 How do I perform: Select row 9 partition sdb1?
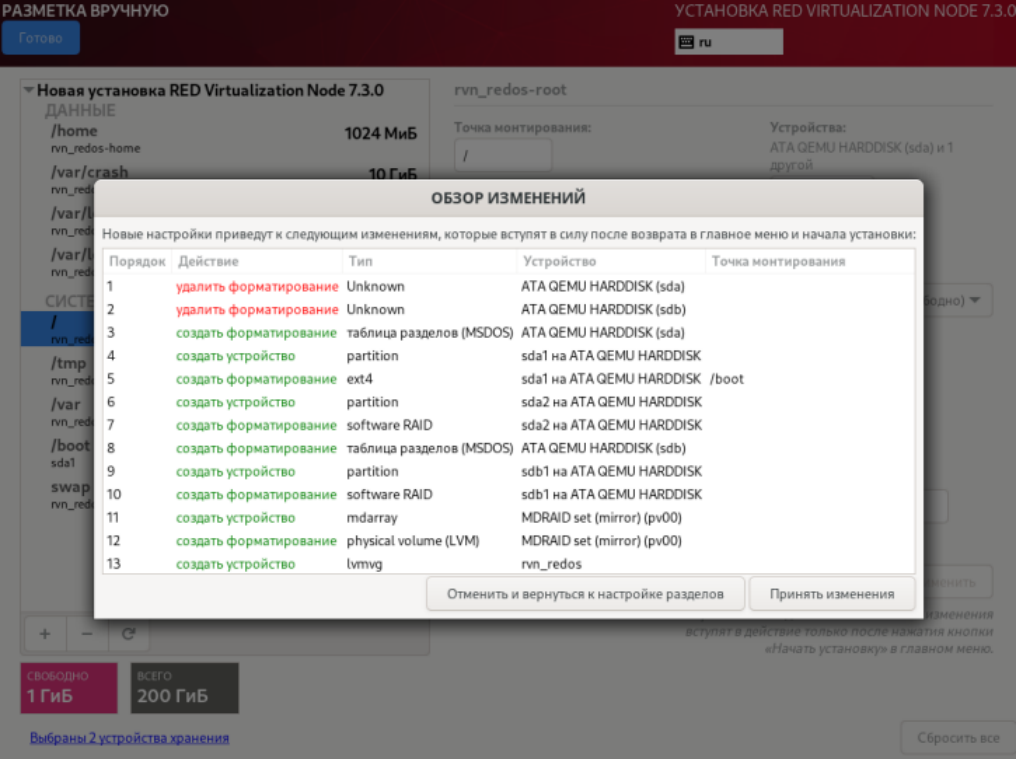click(509, 472)
